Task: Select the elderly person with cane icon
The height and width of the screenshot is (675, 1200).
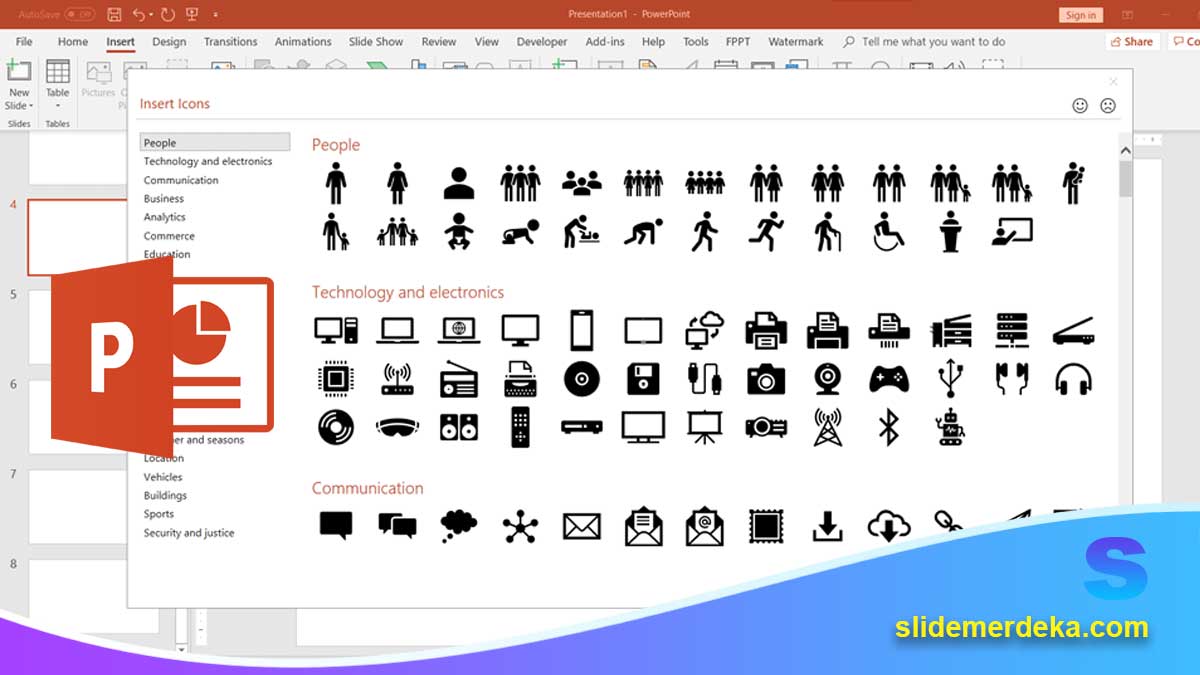Action: pyautogui.click(x=826, y=232)
